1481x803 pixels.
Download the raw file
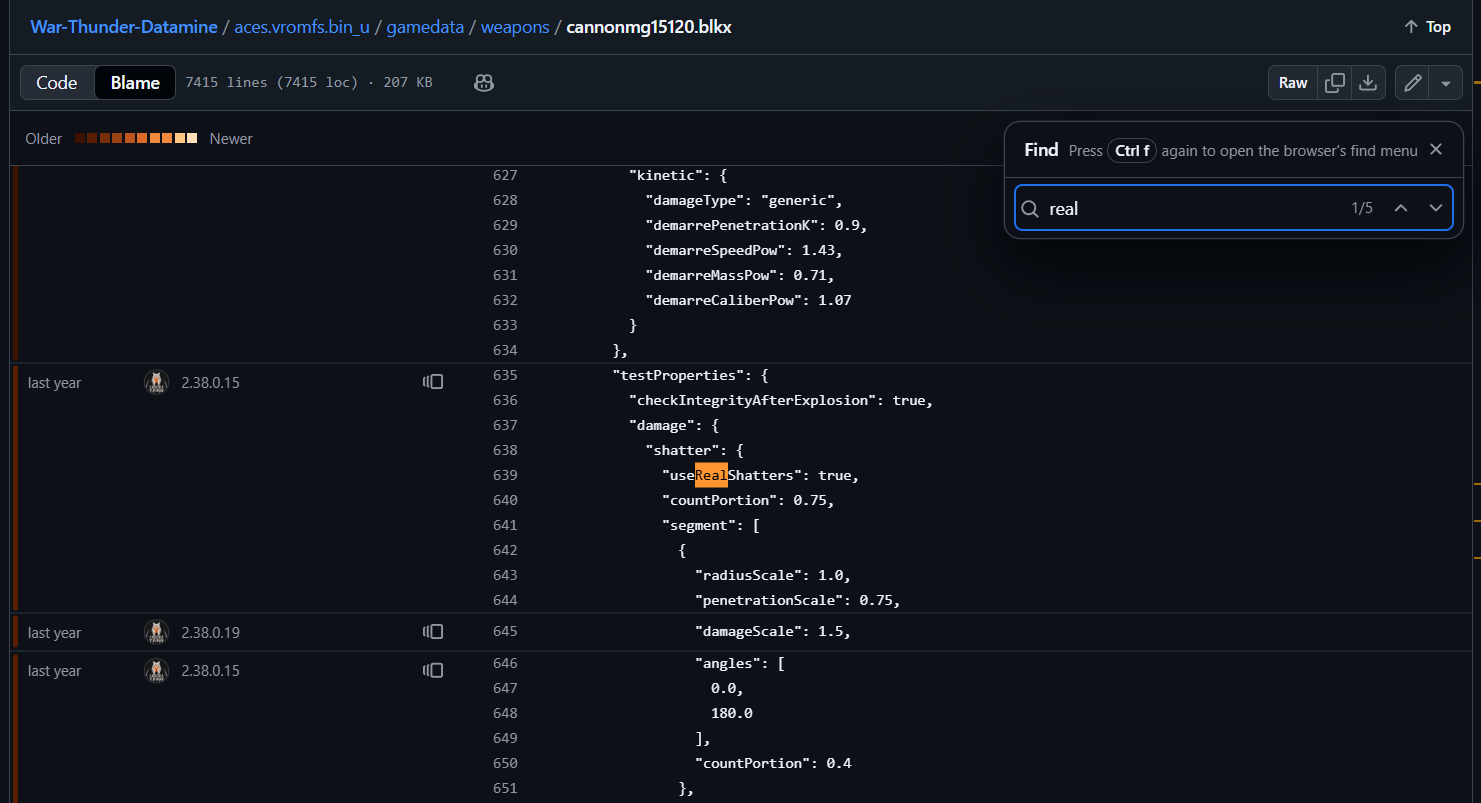(1367, 83)
